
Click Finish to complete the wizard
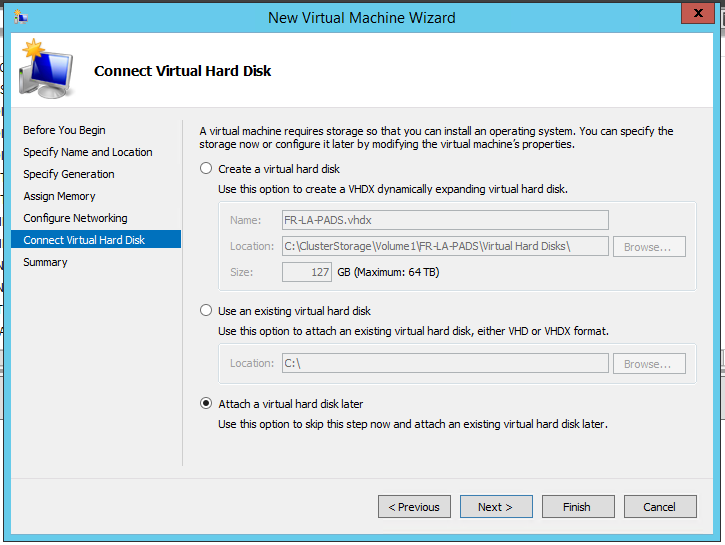[x=576, y=507]
